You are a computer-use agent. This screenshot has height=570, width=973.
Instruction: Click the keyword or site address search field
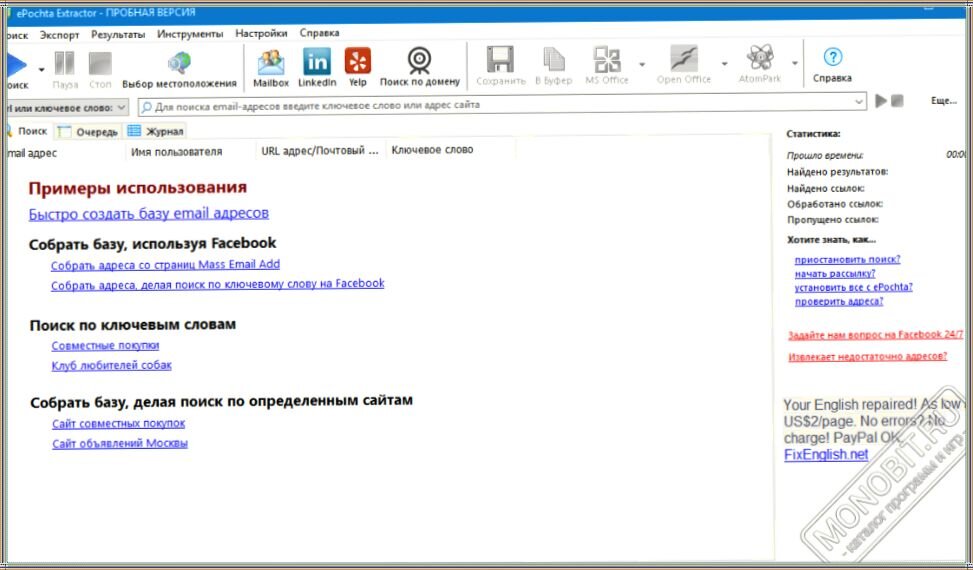tap(502, 104)
